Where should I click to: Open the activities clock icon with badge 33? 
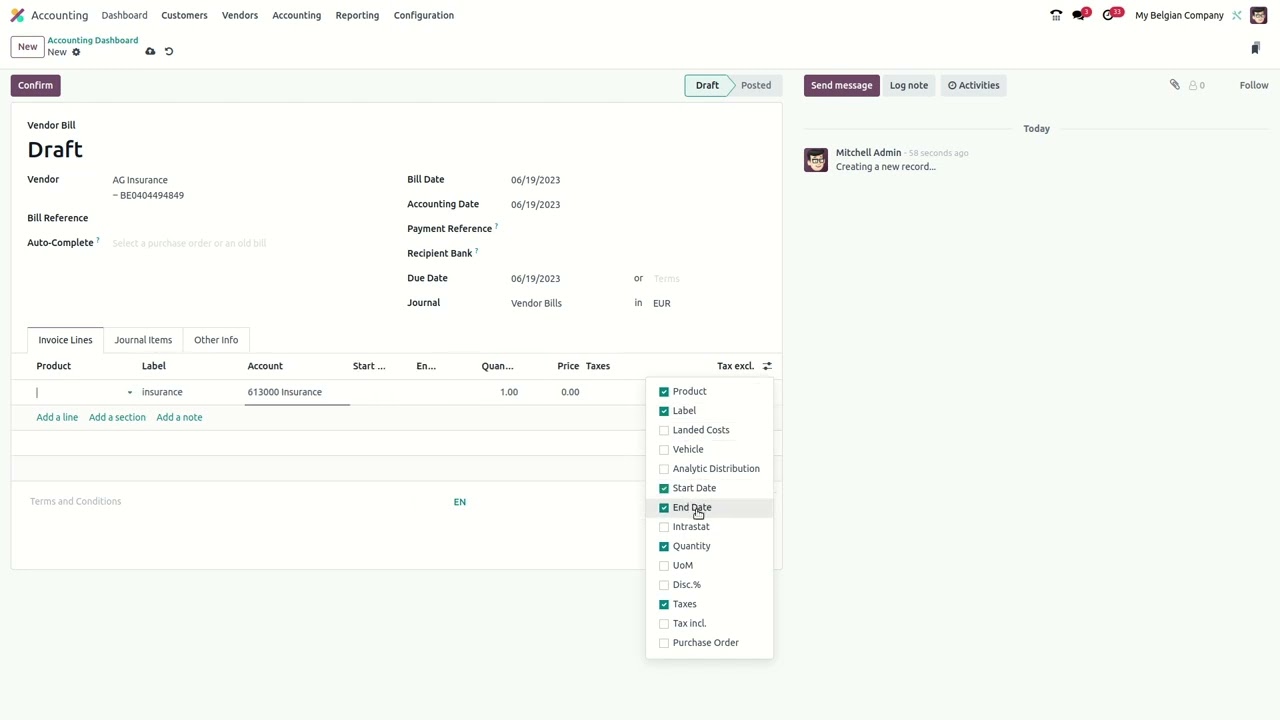[1110, 15]
